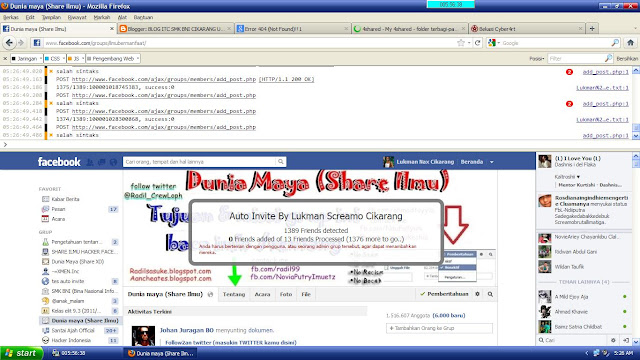Bookmark this page with the star icon
The image size is (640, 360).
461,42
